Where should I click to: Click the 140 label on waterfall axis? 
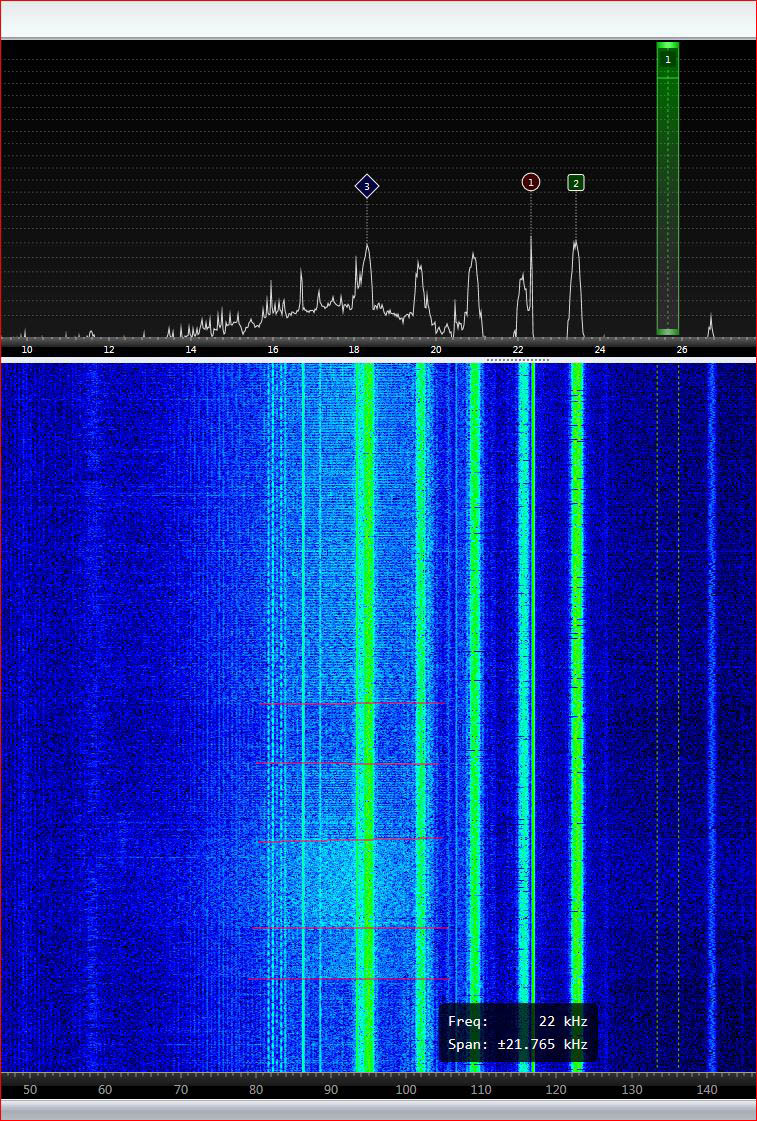pyautogui.click(x=707, y=1090)
